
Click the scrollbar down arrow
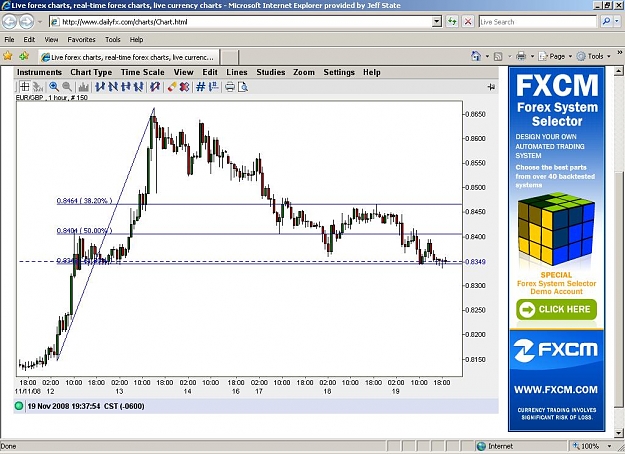point(618,433)
